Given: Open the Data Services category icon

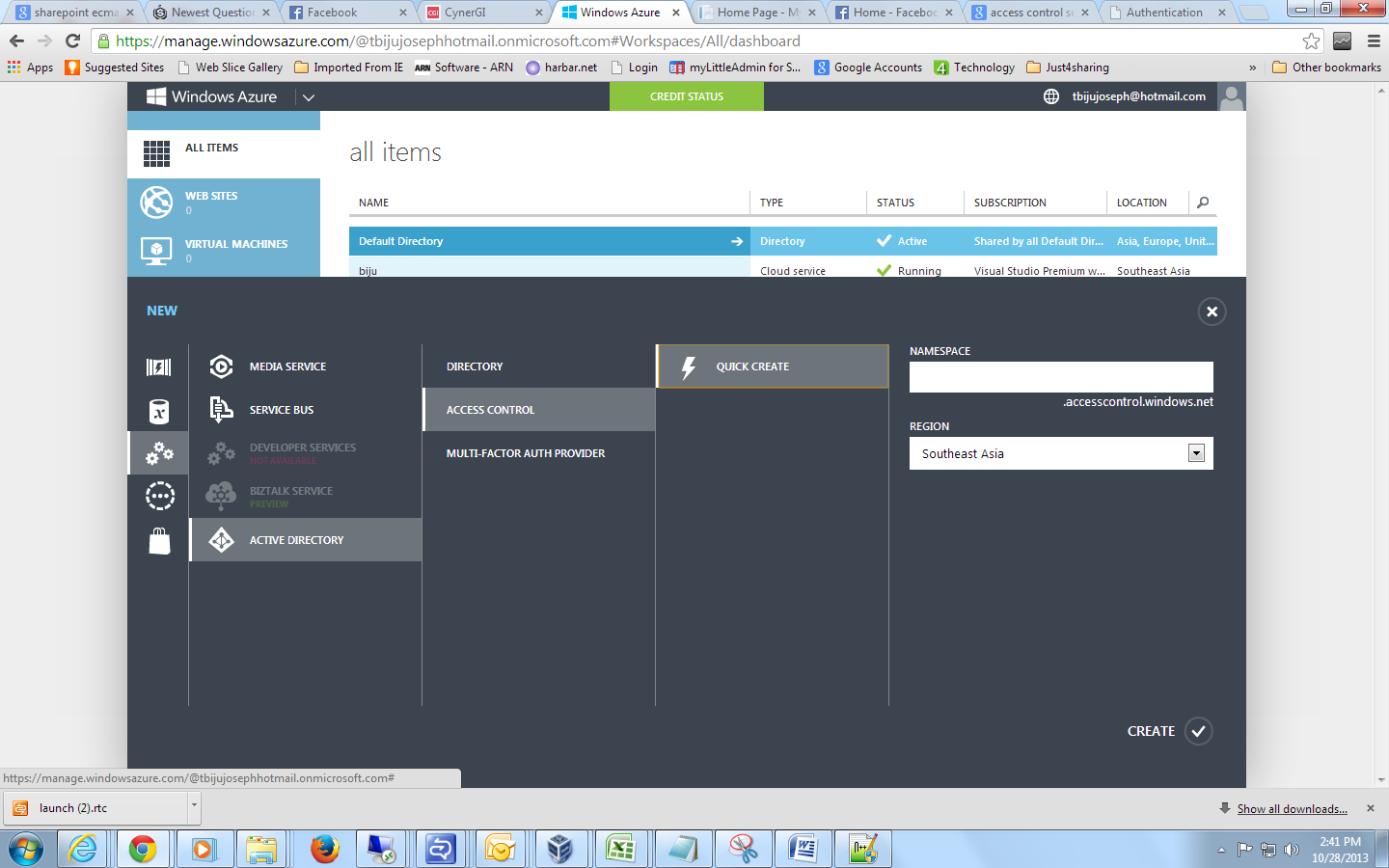Looking at the screenshot, I should tap(159, 412).
